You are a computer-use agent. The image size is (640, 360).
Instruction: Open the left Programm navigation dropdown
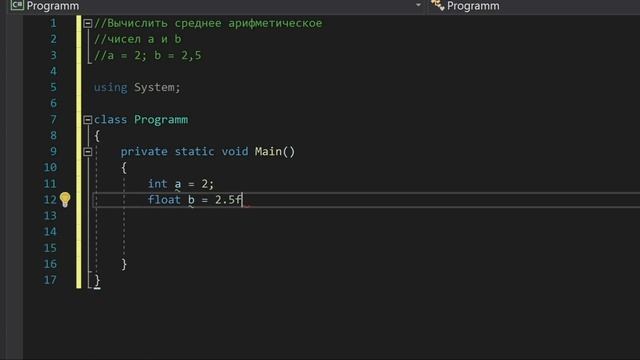[216, 6]
